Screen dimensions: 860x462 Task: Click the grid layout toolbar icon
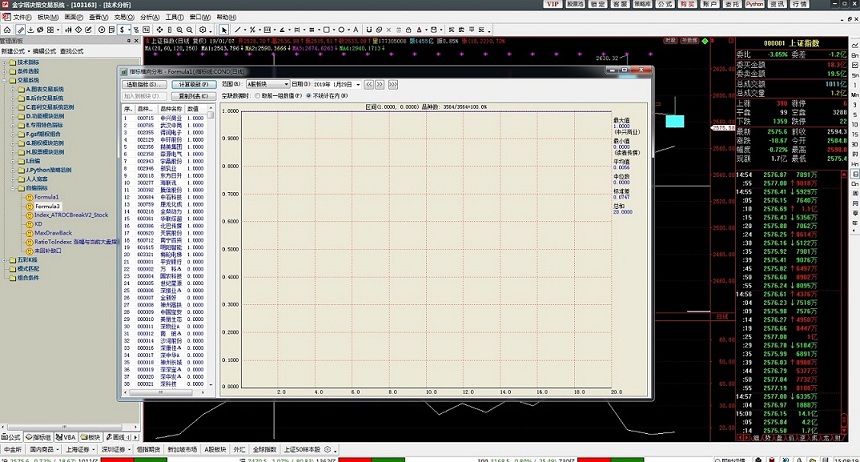(x=50, y=29)
